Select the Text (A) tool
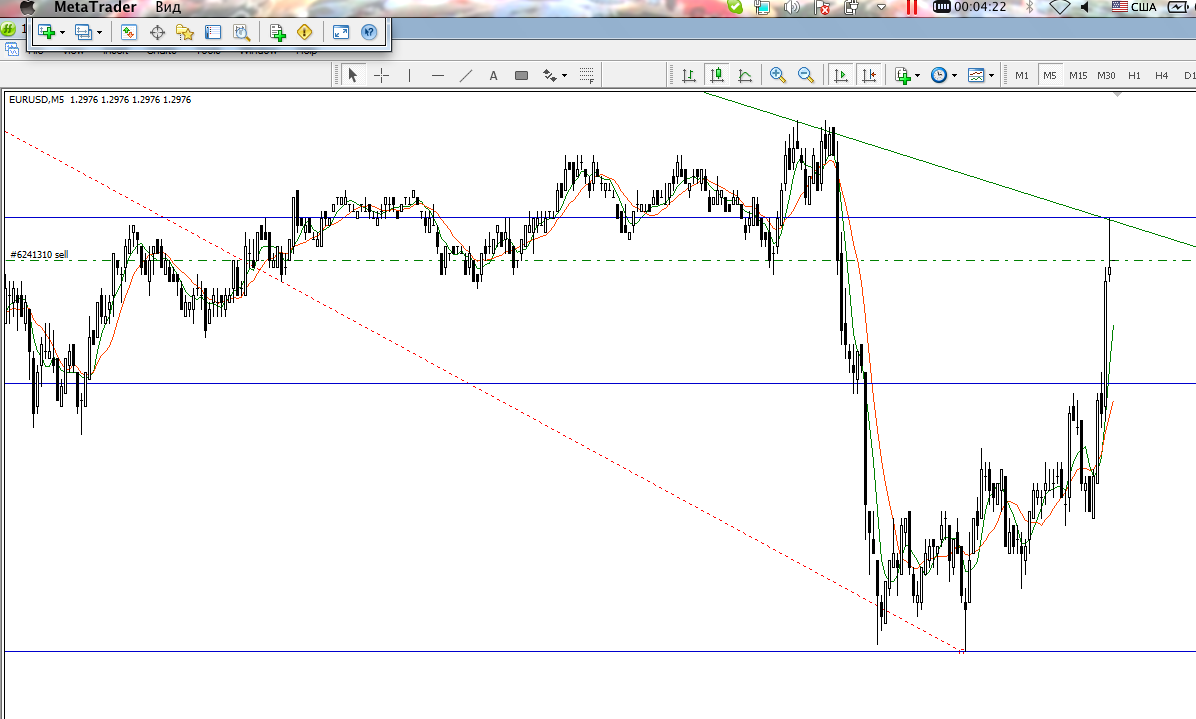 pyautogui.click(x=494, y=75)
